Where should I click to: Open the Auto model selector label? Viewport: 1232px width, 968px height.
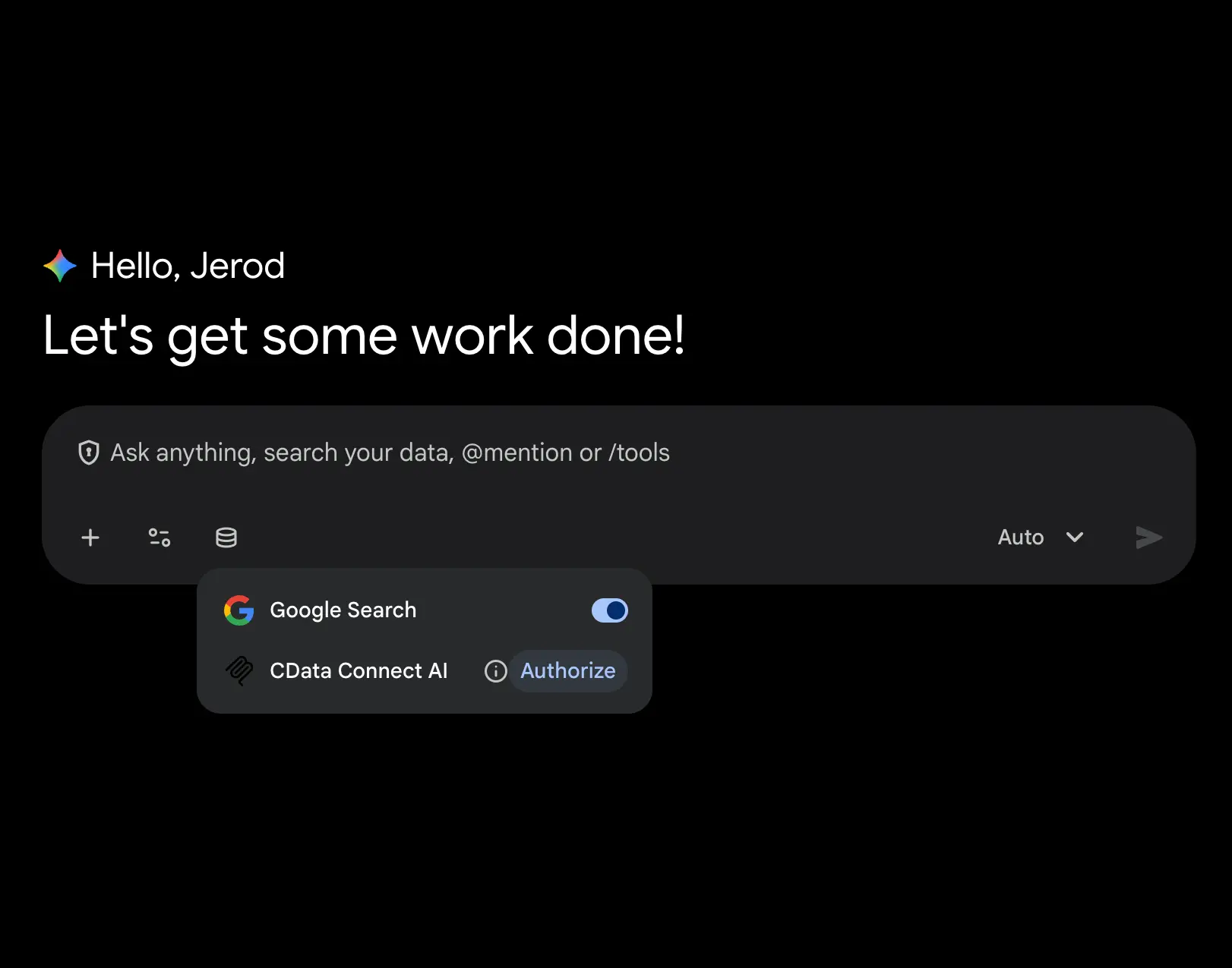[1021, 537]
